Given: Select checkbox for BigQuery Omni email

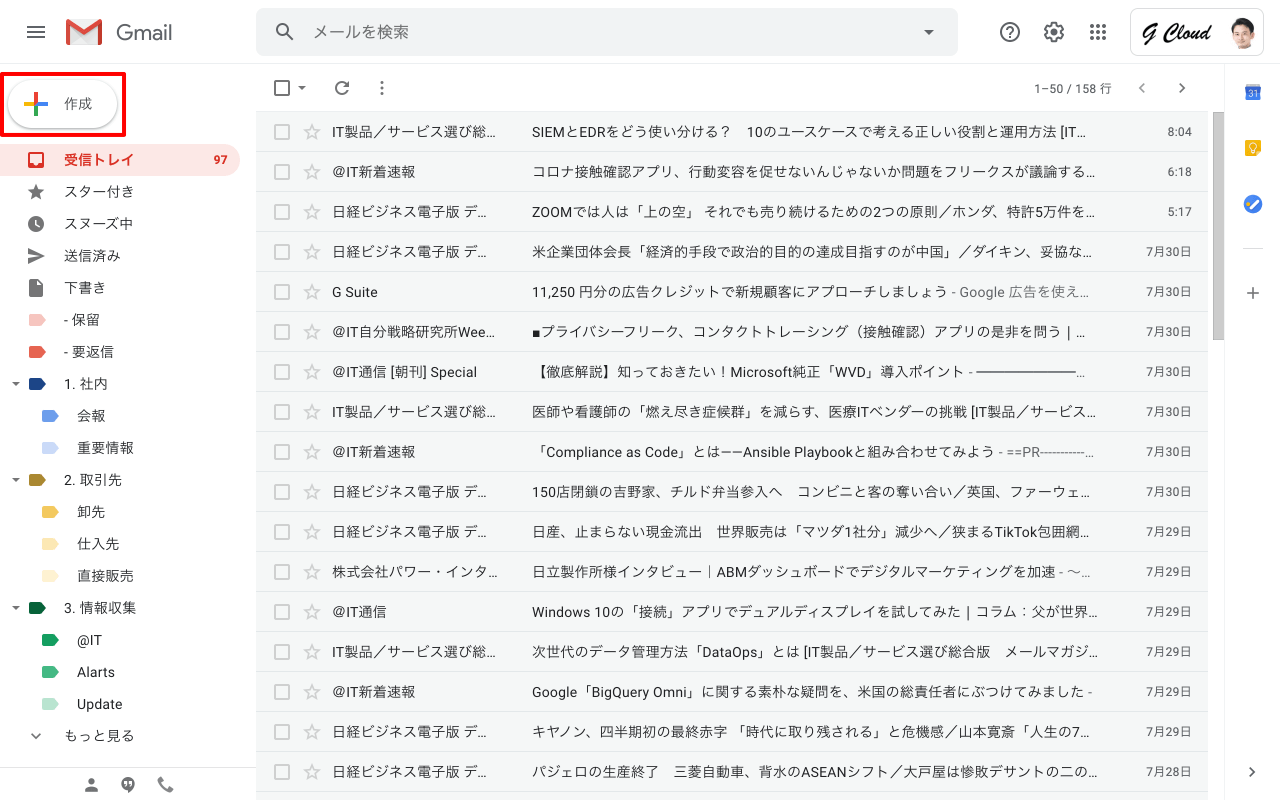Looking at the screenshot, I should pyautogui.click(x=282, y=692).
